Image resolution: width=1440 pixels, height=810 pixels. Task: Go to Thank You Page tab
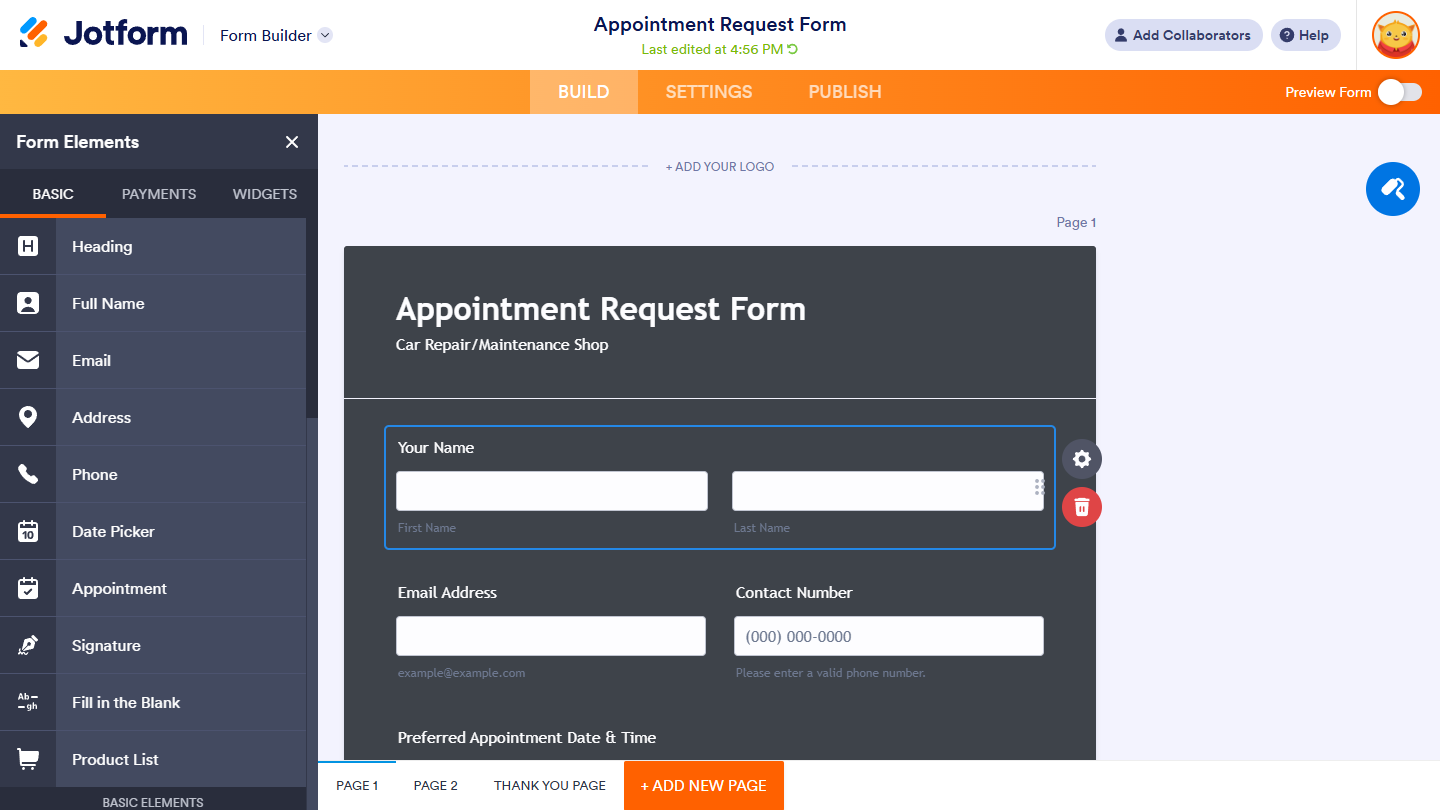pyautogui.click(x=550, y=785)
